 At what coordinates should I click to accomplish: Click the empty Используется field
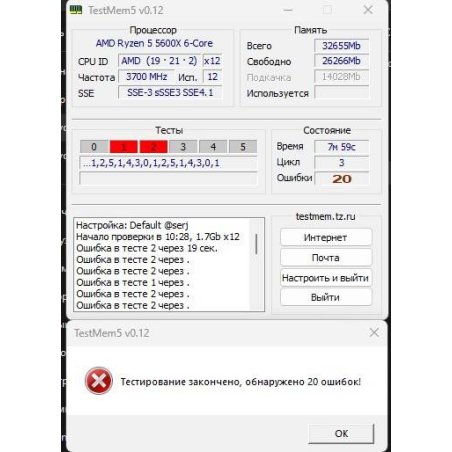pyautogui.click(x=341, y=92)
